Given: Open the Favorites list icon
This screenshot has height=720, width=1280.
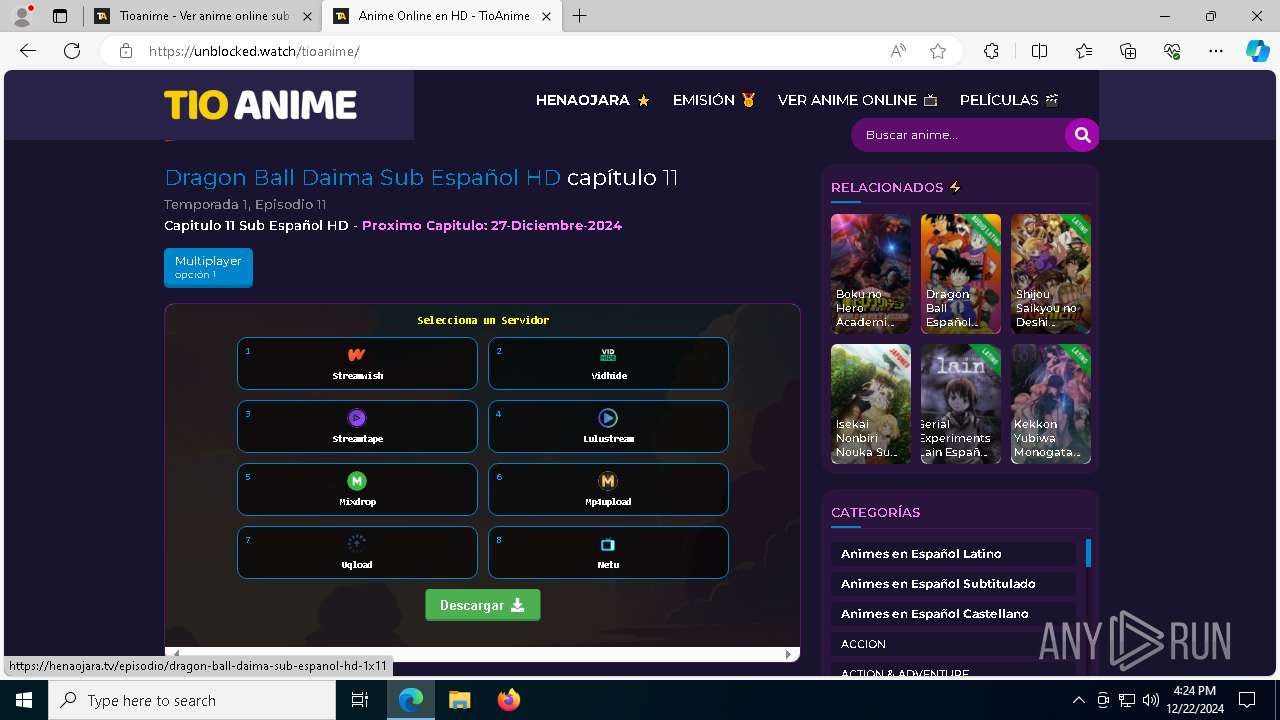Looking at the screenshot, I should click(1084, 51).
